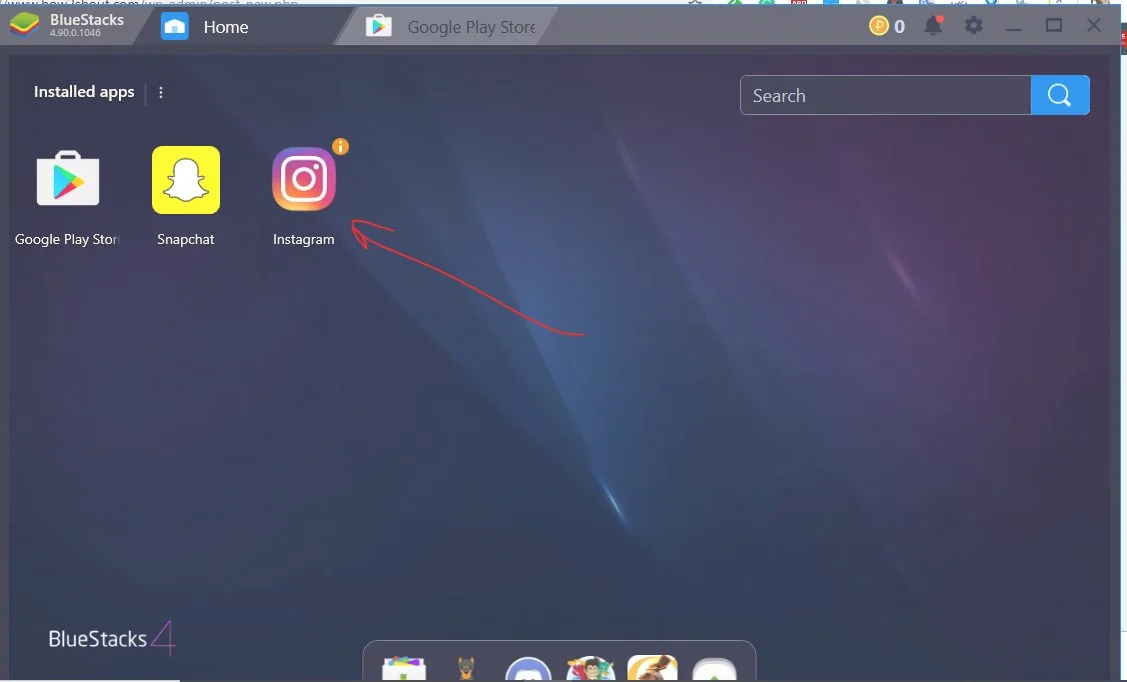This screenshot has height=682, width=1127.
Task: Open the dog mascot icon in the dock
Action: pyautogui.click(x=466, y=669)
